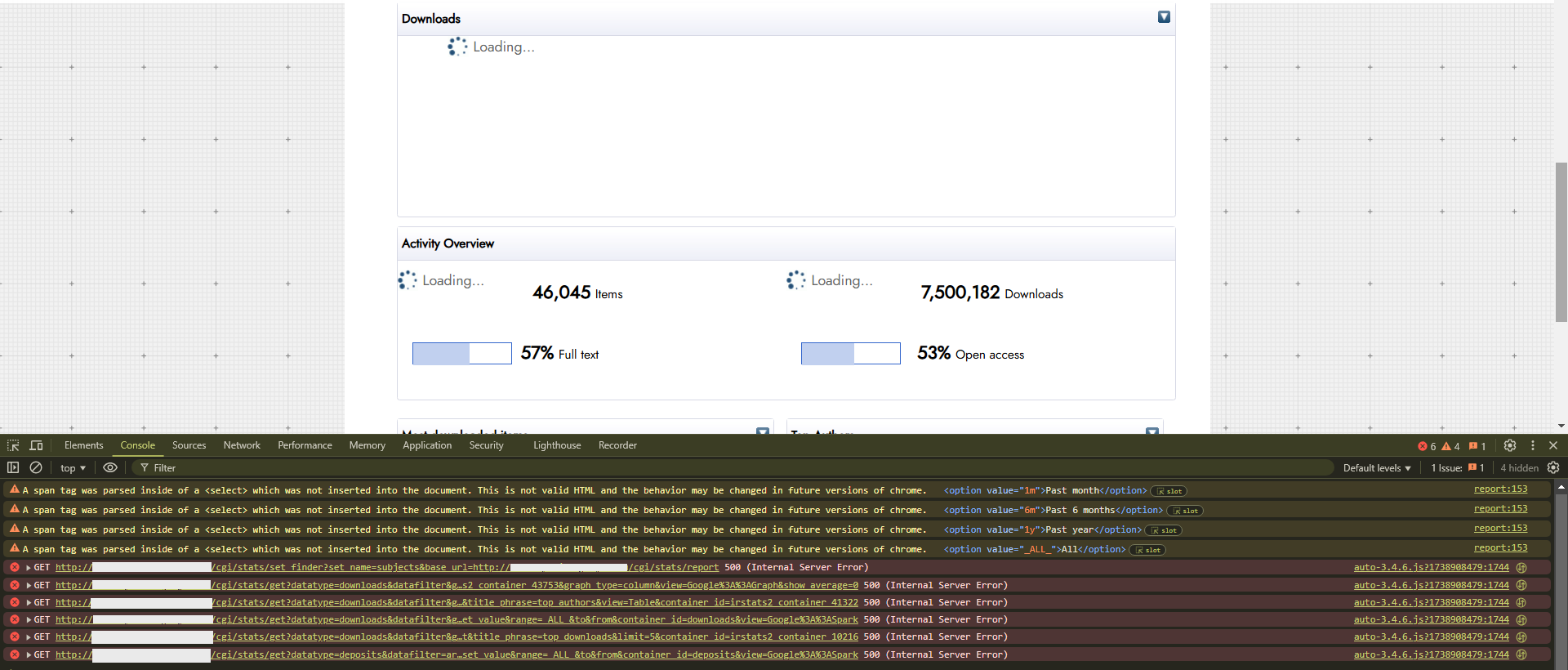
Task: Open the Default levels dropdown
Action: (1376, 468)
